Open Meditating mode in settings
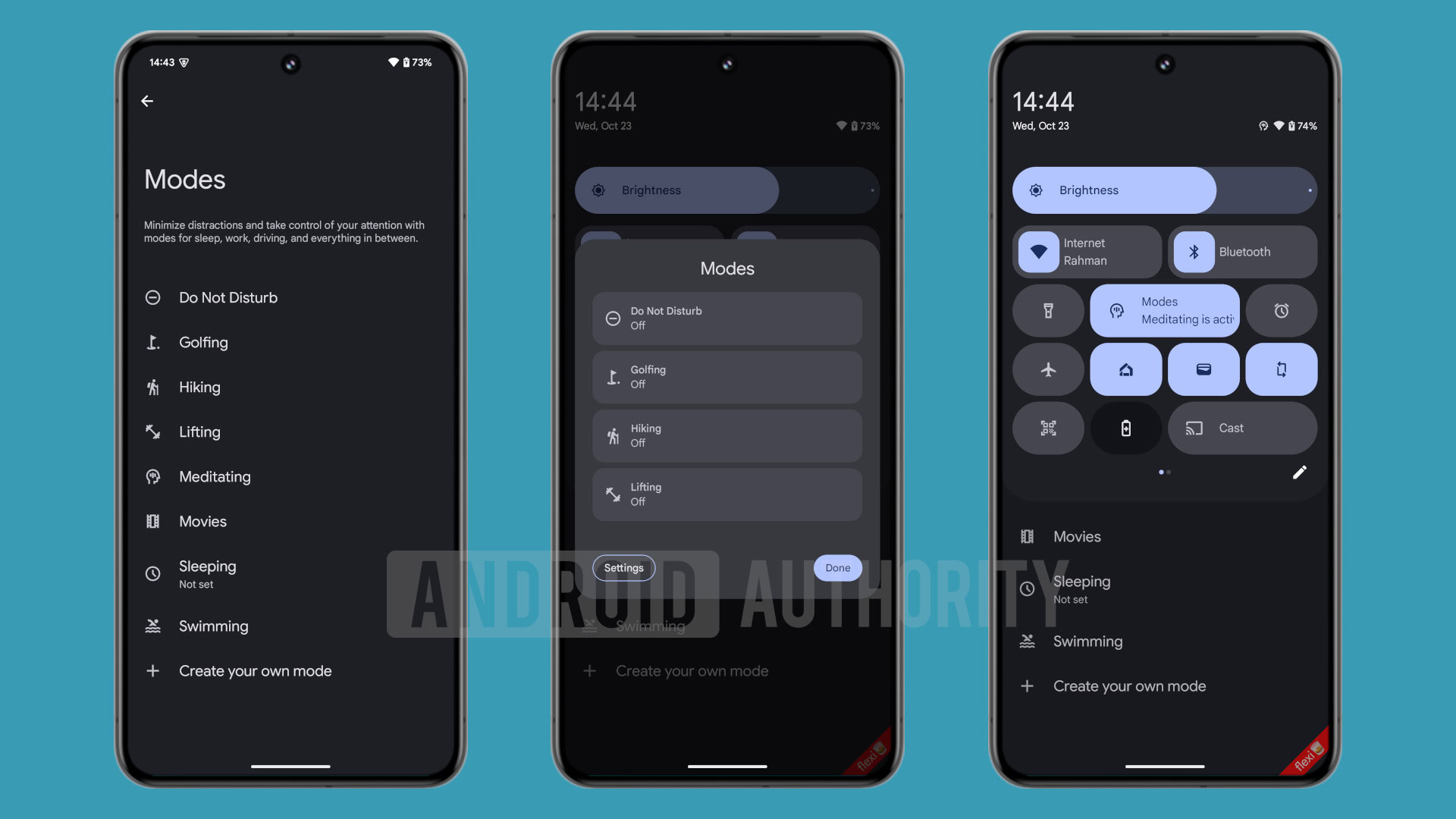The image size is (1456, 819). click(214, 477)
